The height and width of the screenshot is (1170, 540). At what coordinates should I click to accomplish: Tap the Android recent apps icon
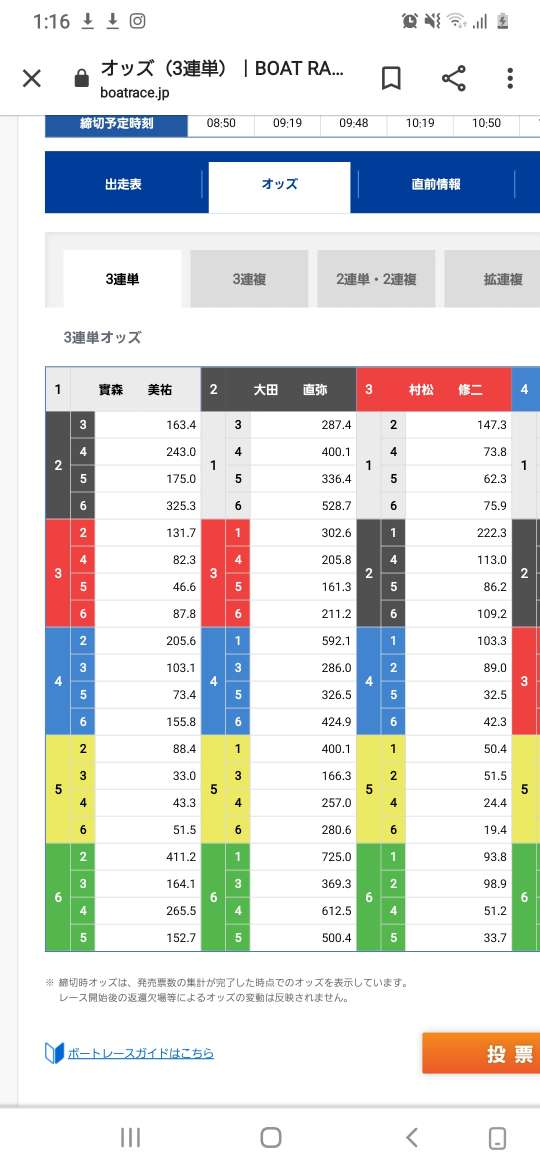click(x=131, y=1137)
